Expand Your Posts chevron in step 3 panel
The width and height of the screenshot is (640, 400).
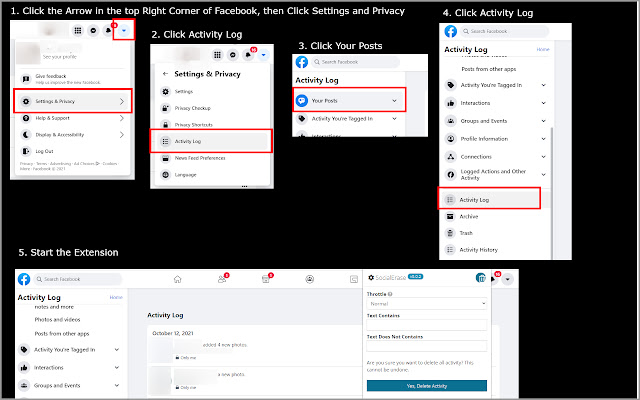(x=394, y=101)
